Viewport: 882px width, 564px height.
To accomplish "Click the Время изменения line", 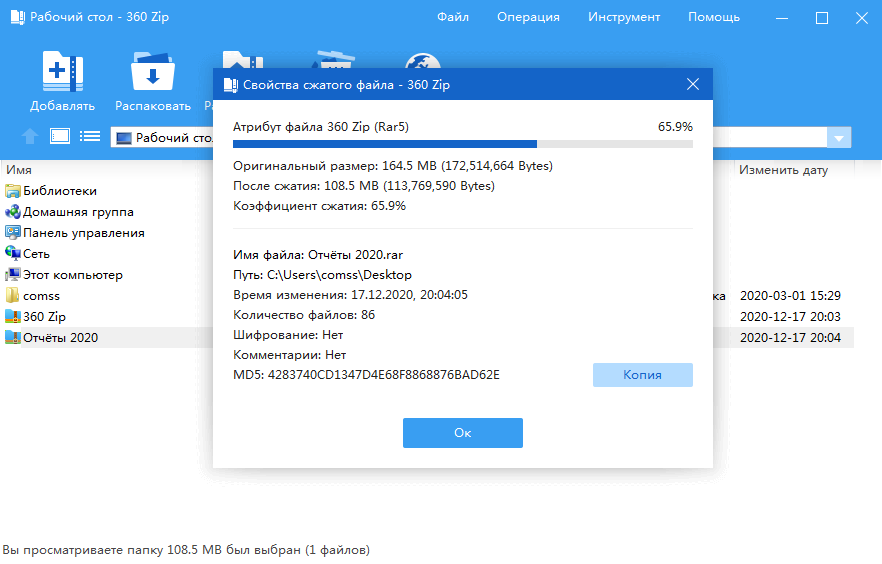I will coord(350,295).
